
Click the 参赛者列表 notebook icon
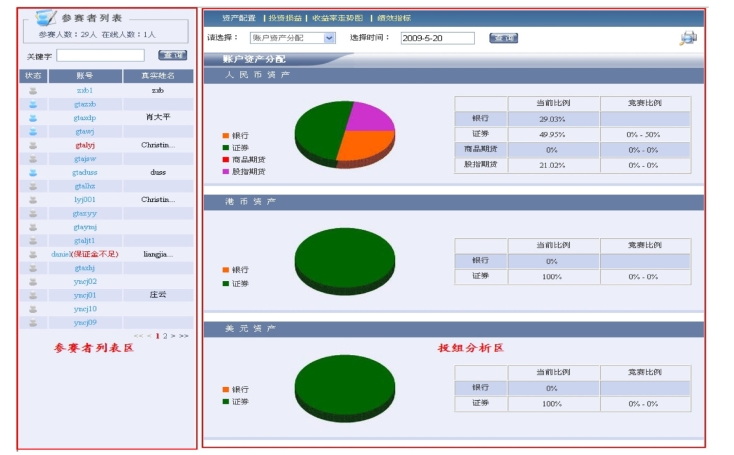tap(45, 18)
